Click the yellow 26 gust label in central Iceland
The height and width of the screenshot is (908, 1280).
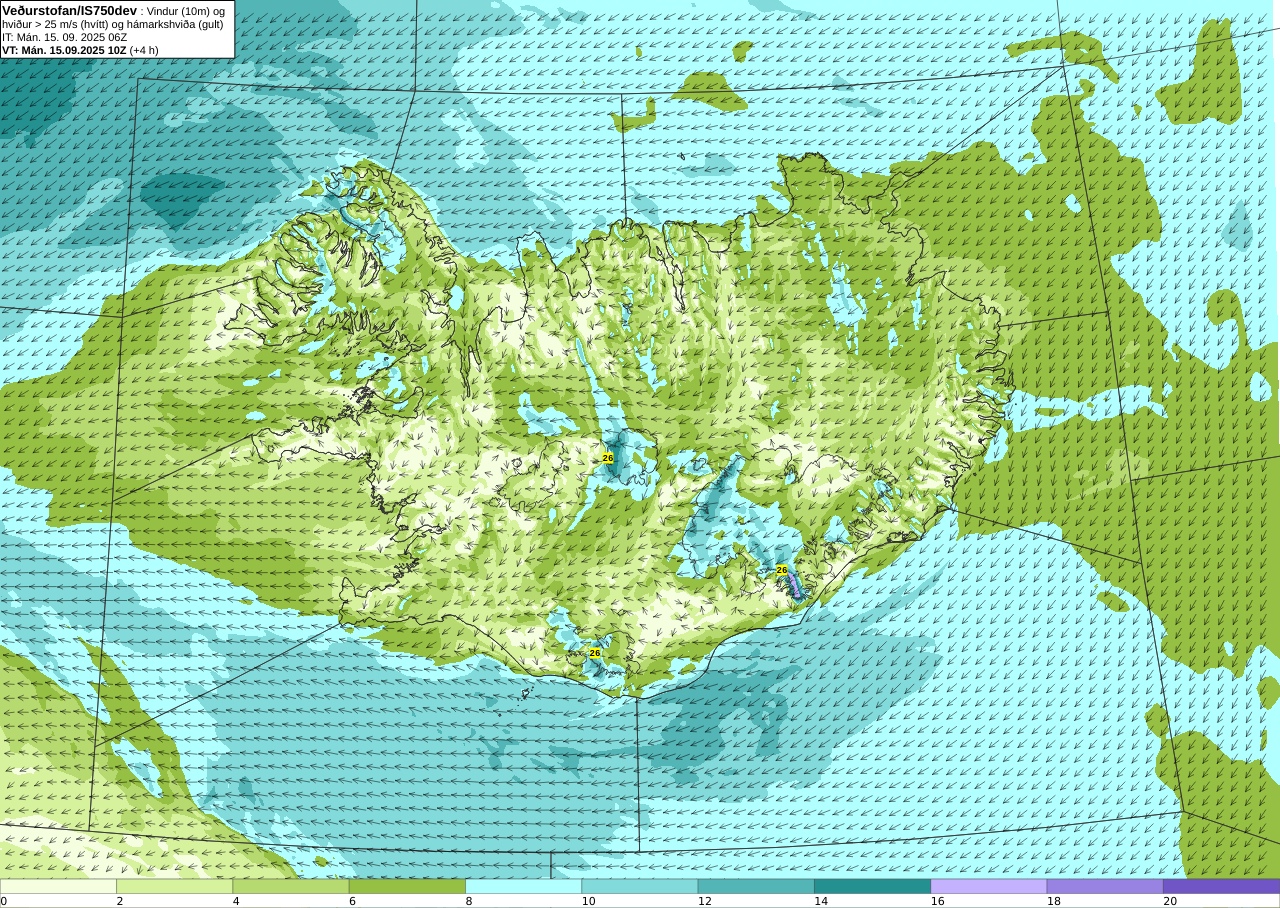(607, 458)
